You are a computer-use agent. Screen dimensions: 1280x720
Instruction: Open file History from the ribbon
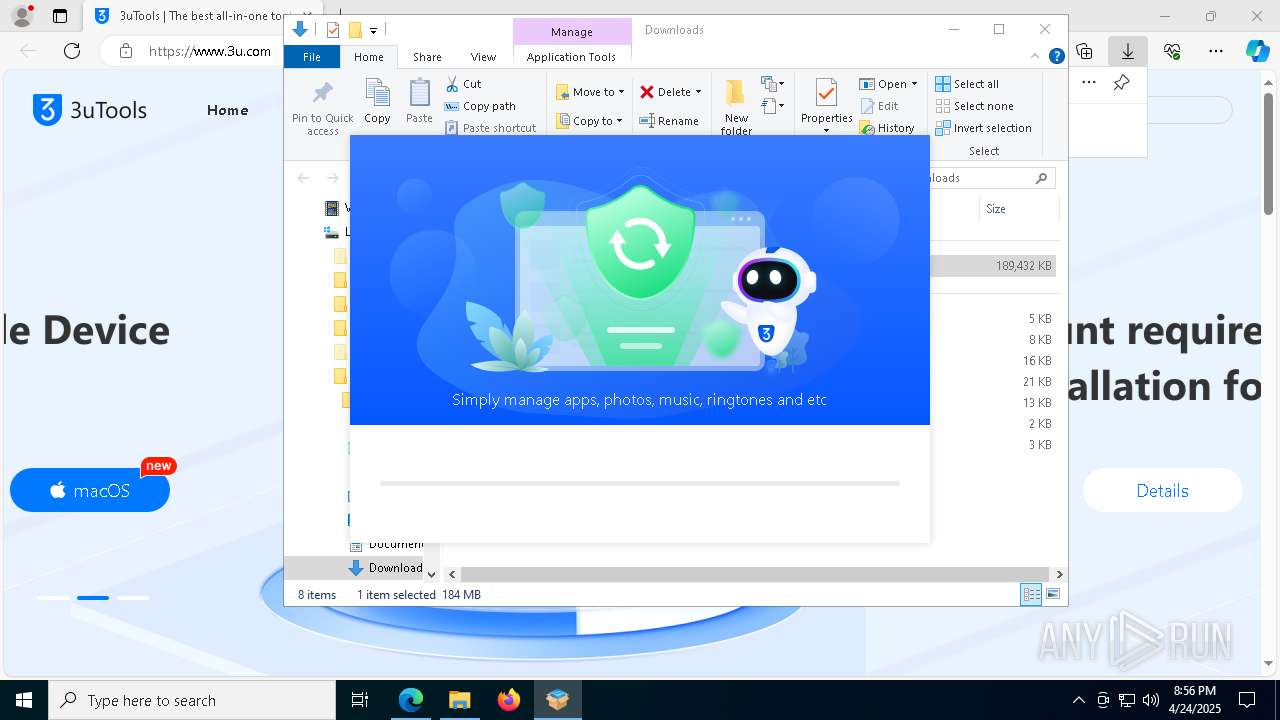887,128
